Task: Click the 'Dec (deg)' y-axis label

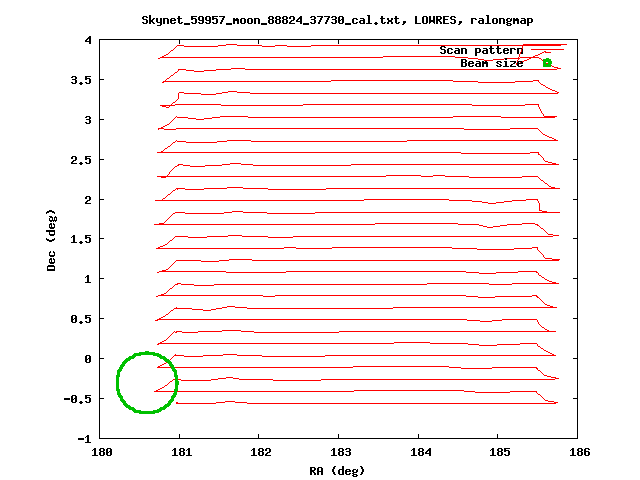Action: pos(51,240)
